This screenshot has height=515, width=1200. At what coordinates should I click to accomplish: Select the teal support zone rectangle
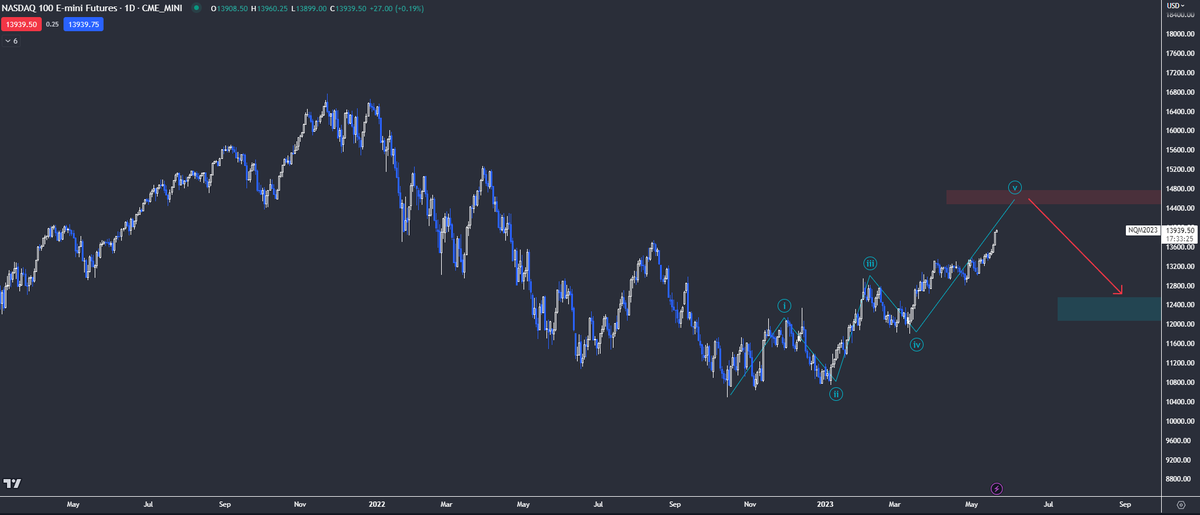click(x=1109, y=309)
